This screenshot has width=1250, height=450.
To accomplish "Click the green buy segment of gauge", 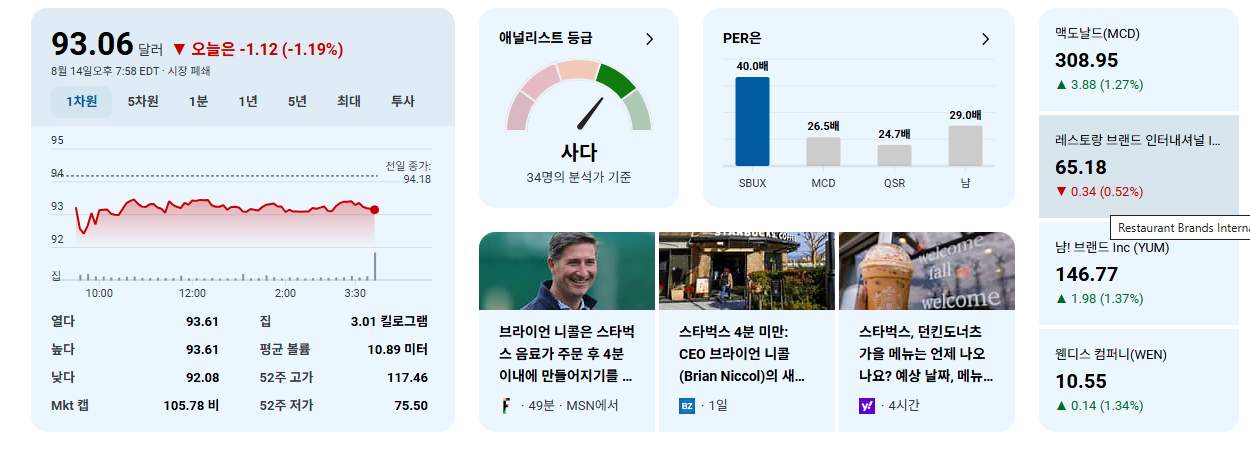I will point(615,80).
